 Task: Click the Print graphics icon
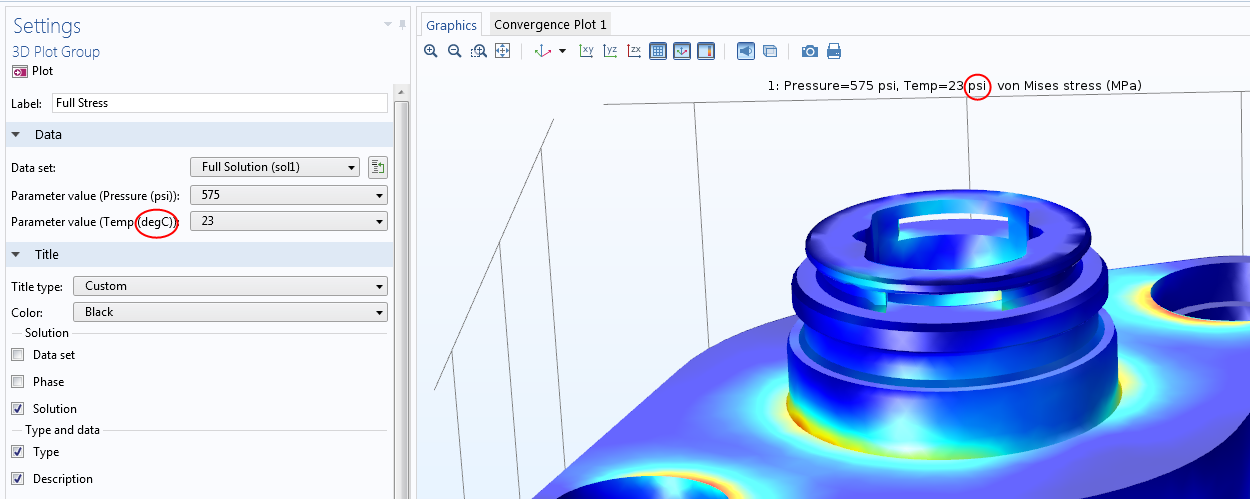(x=834, y=51)
